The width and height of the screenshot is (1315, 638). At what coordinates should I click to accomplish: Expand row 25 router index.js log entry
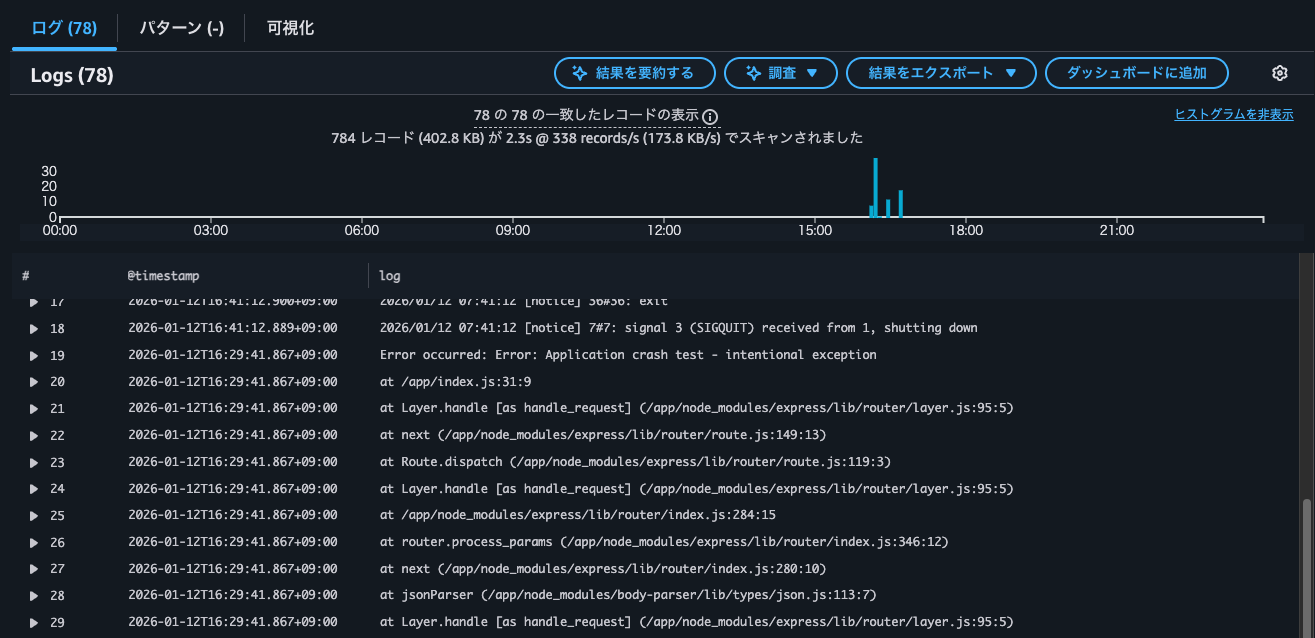coord(33,514)
